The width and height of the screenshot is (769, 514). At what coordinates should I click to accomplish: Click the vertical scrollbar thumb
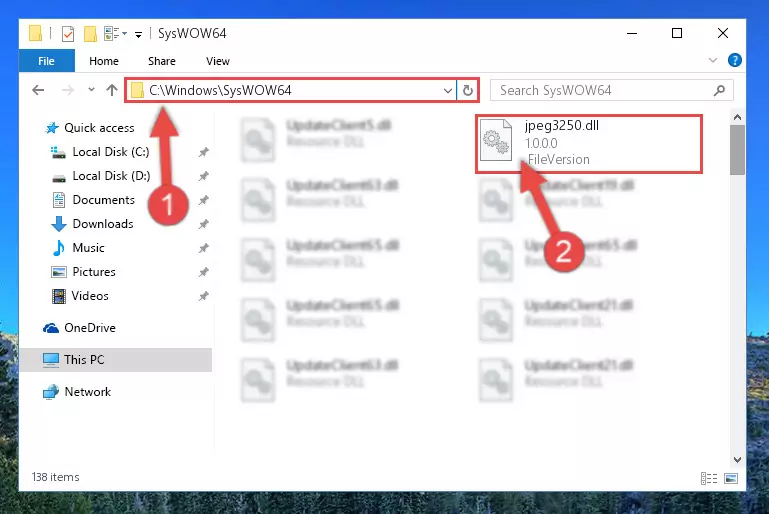tap(737, 150)
